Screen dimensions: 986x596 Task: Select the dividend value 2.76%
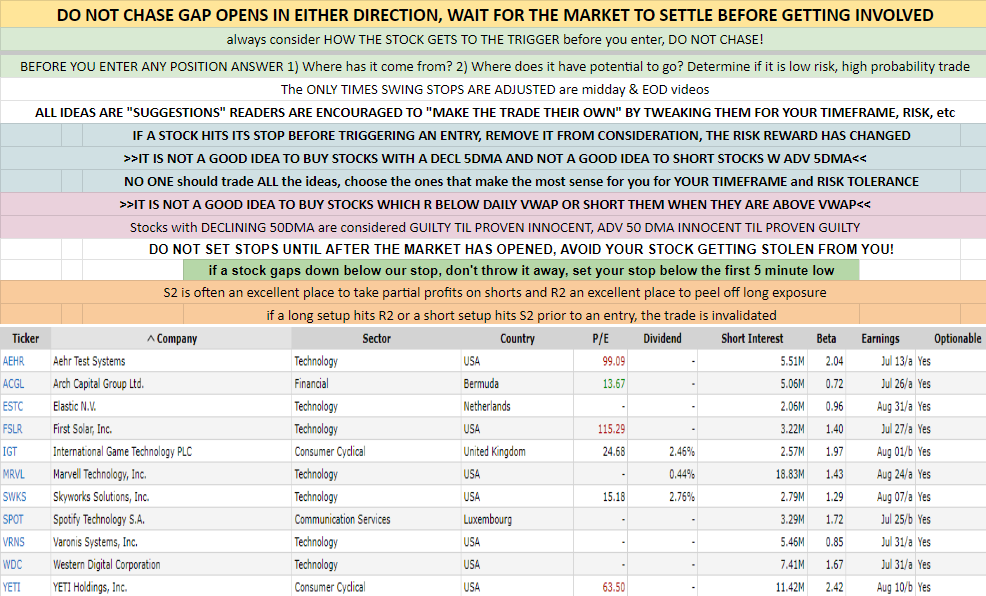[682, 497]
